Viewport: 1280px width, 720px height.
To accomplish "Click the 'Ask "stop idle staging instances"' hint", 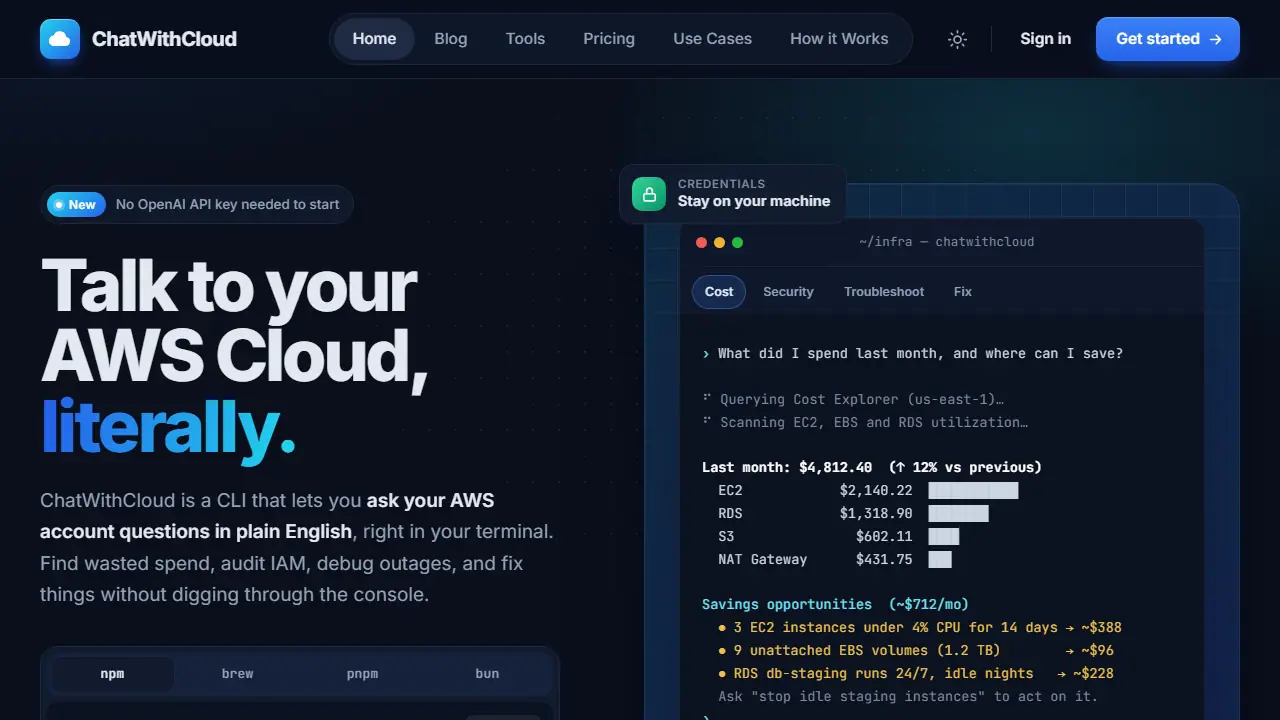I will [x=908, y=697].
